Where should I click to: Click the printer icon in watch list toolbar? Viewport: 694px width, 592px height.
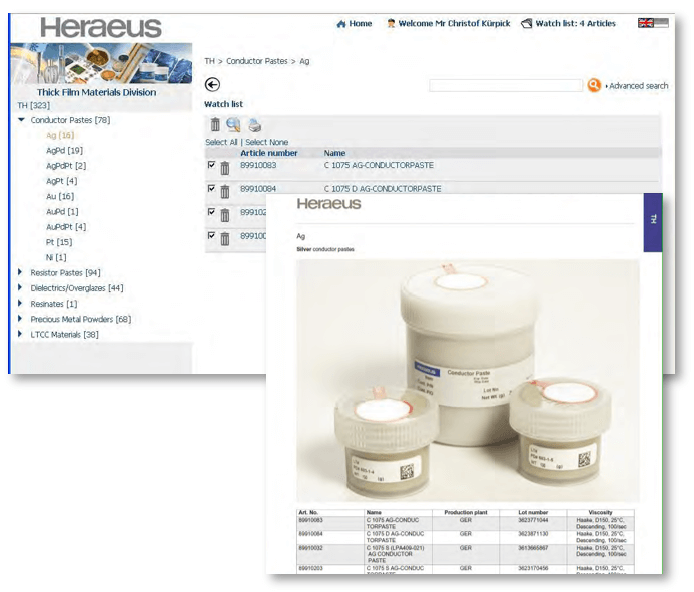click(x=254, y=126)
